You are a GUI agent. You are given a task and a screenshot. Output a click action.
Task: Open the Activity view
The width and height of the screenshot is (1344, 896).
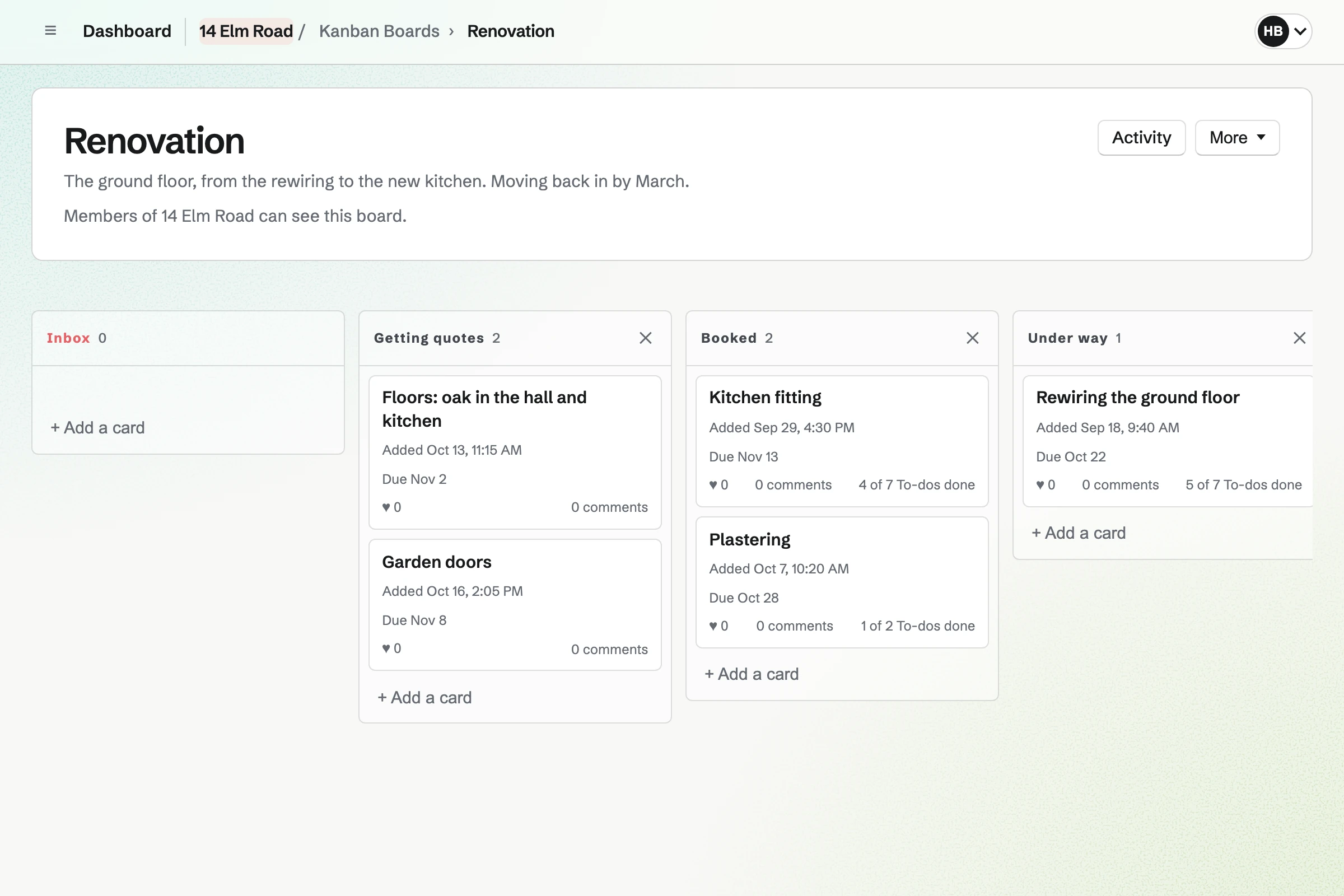(1141, 138)
